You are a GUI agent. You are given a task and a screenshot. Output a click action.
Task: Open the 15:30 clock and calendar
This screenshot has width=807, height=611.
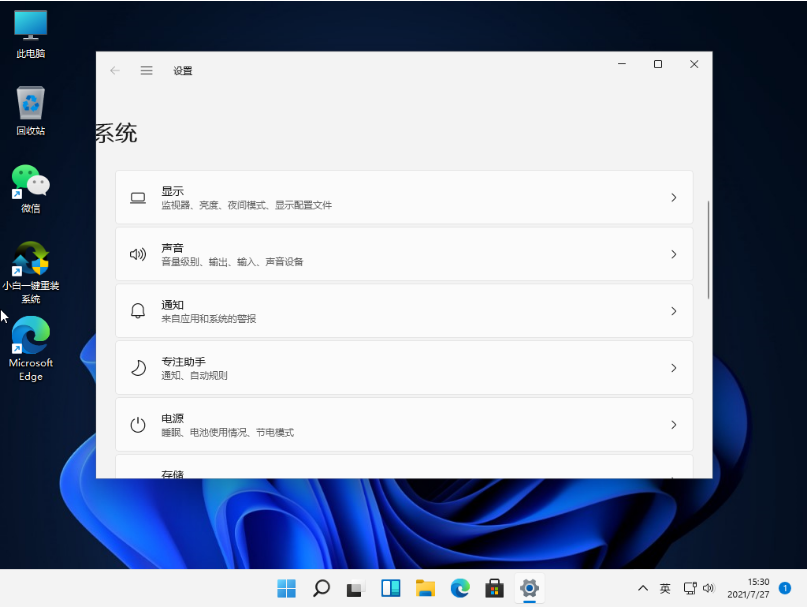pos(748,588)
